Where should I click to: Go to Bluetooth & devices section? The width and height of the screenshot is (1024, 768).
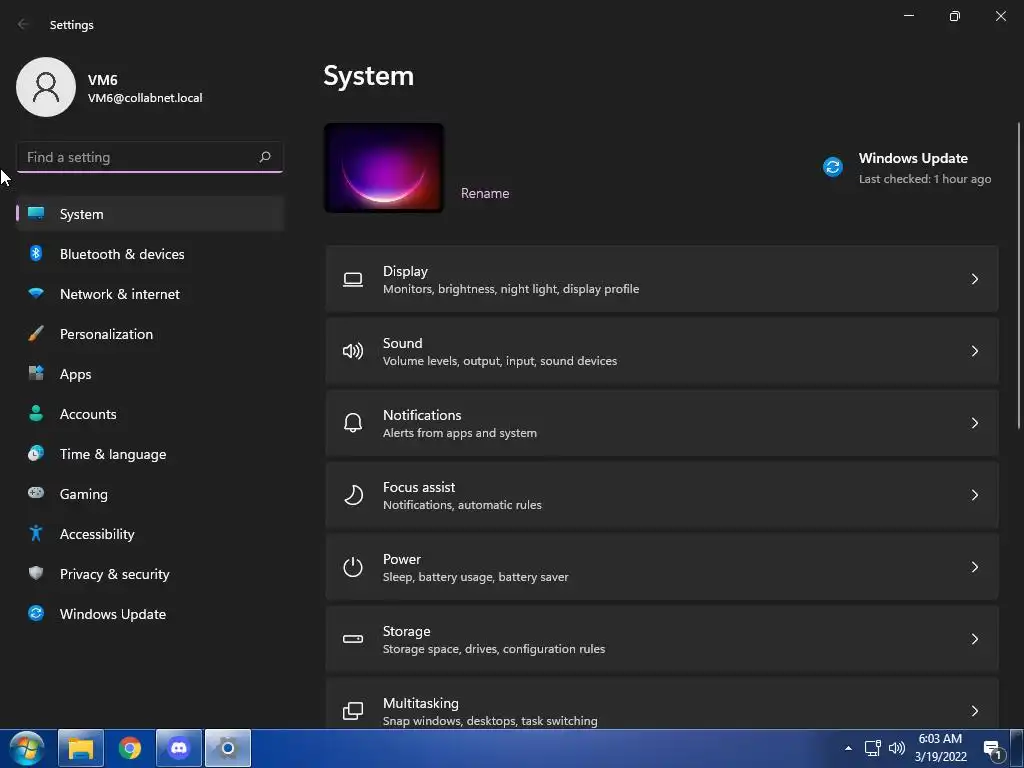[x=150, y=253]
